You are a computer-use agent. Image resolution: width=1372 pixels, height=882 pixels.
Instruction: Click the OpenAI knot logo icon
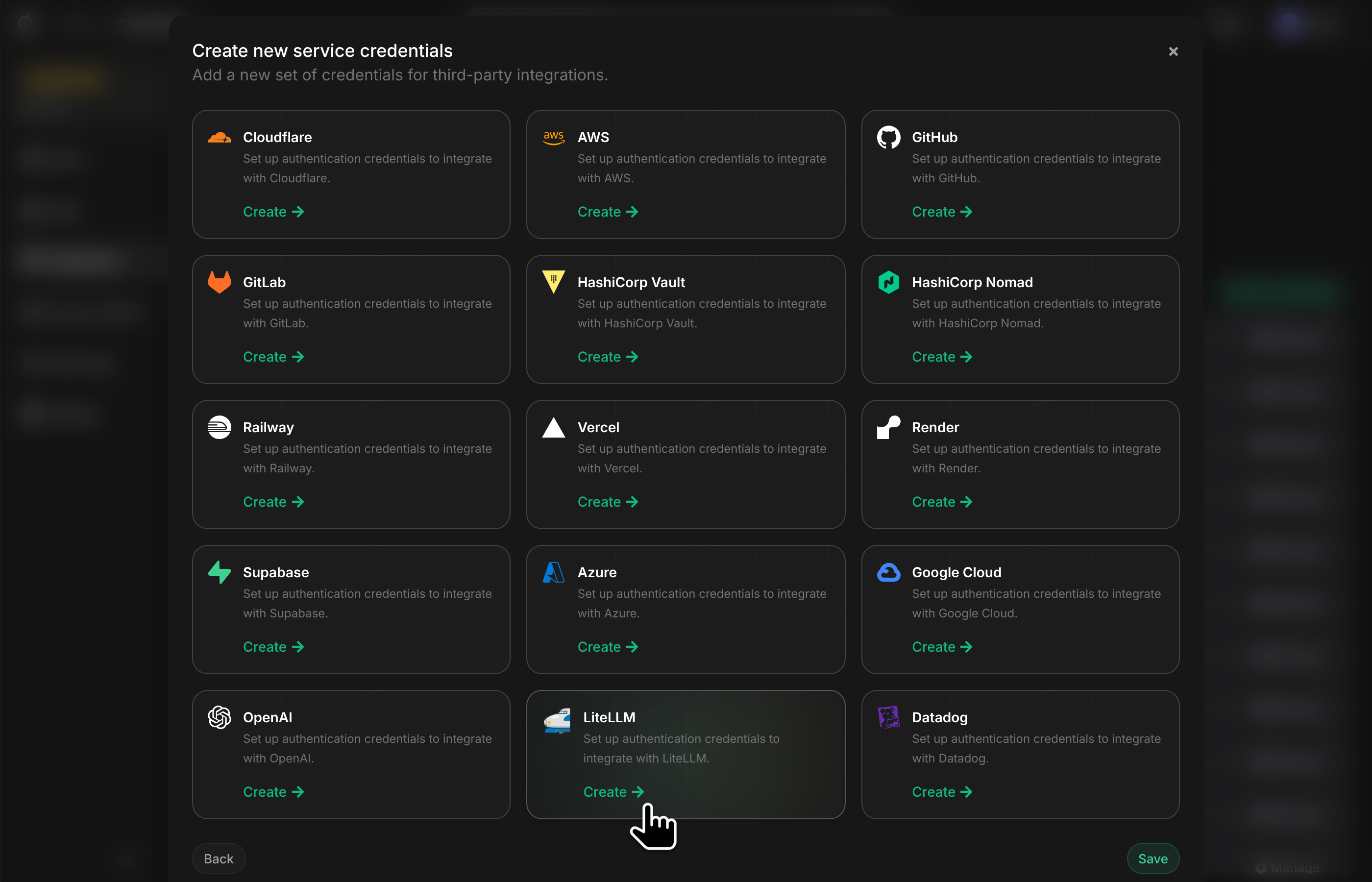coord(220,717)
